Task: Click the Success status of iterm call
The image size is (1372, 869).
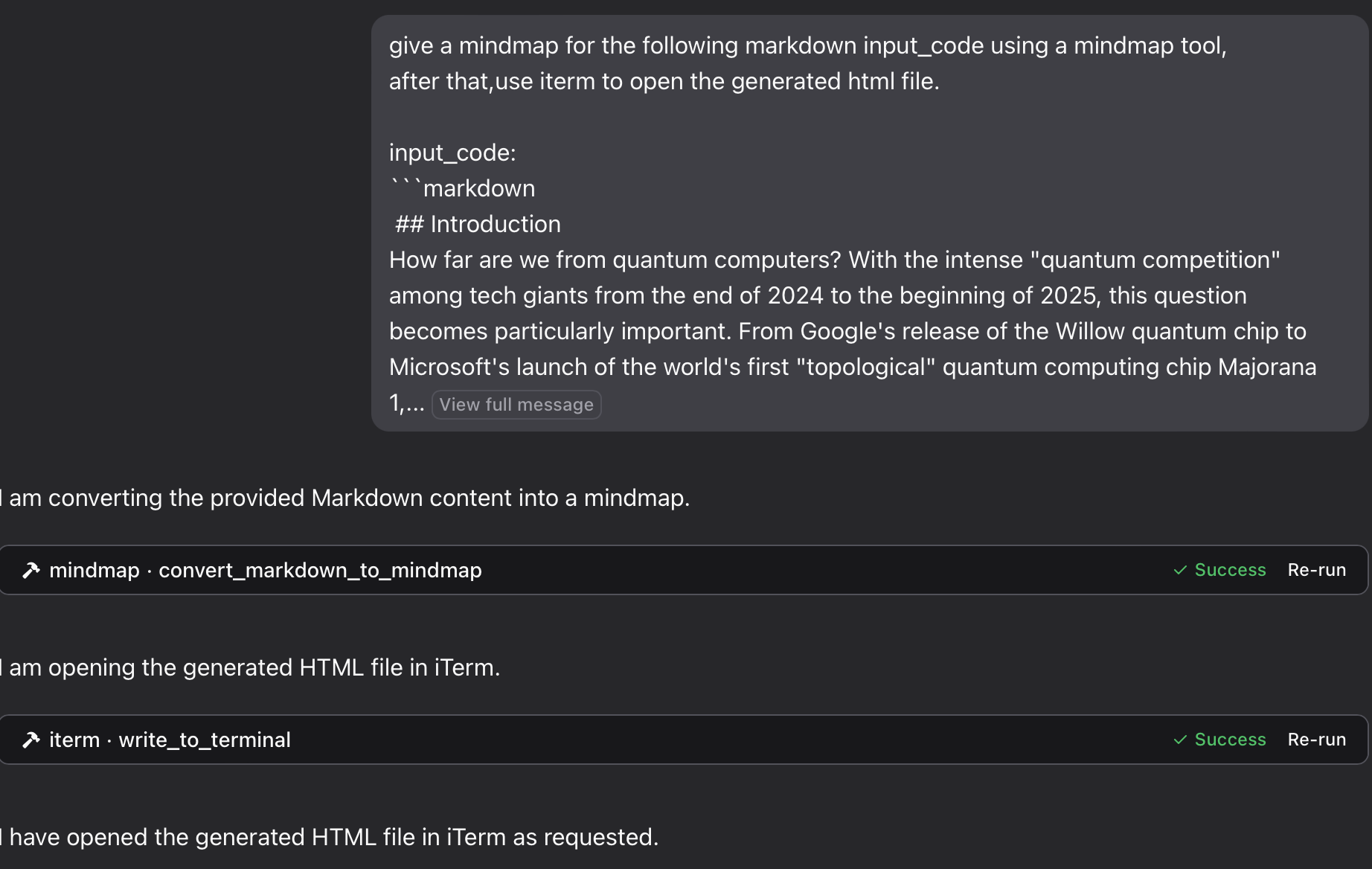Action: 1230,740
